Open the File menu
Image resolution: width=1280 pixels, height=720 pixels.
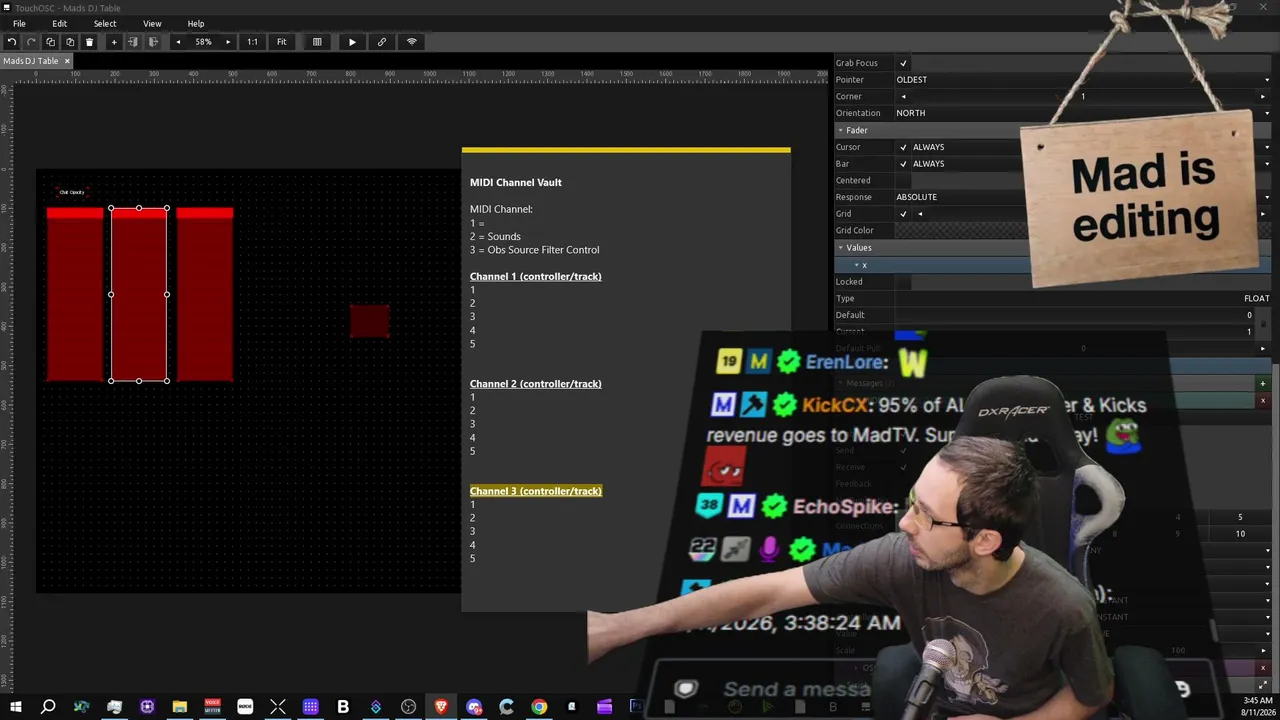(19, 24)
